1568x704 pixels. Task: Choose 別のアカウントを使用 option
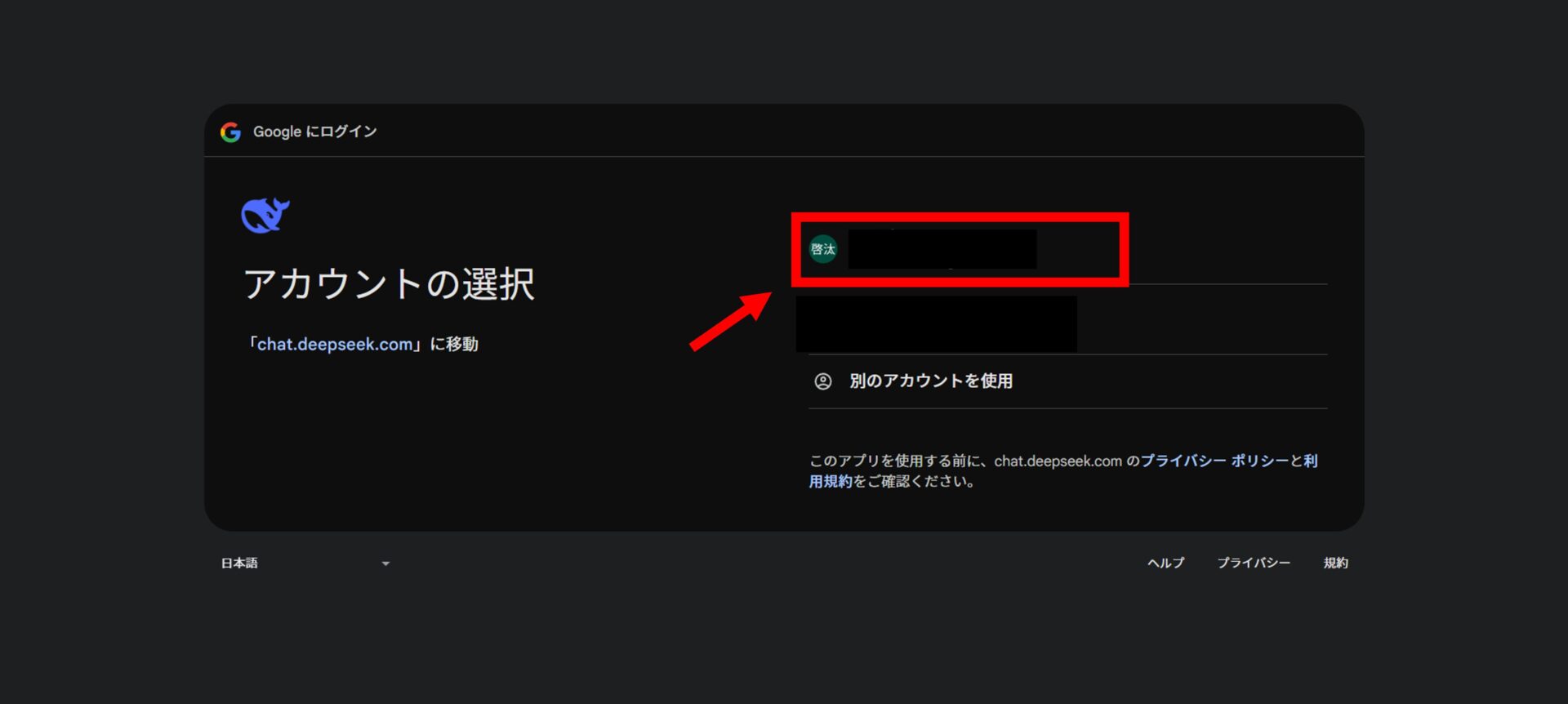pos(1067,381)
